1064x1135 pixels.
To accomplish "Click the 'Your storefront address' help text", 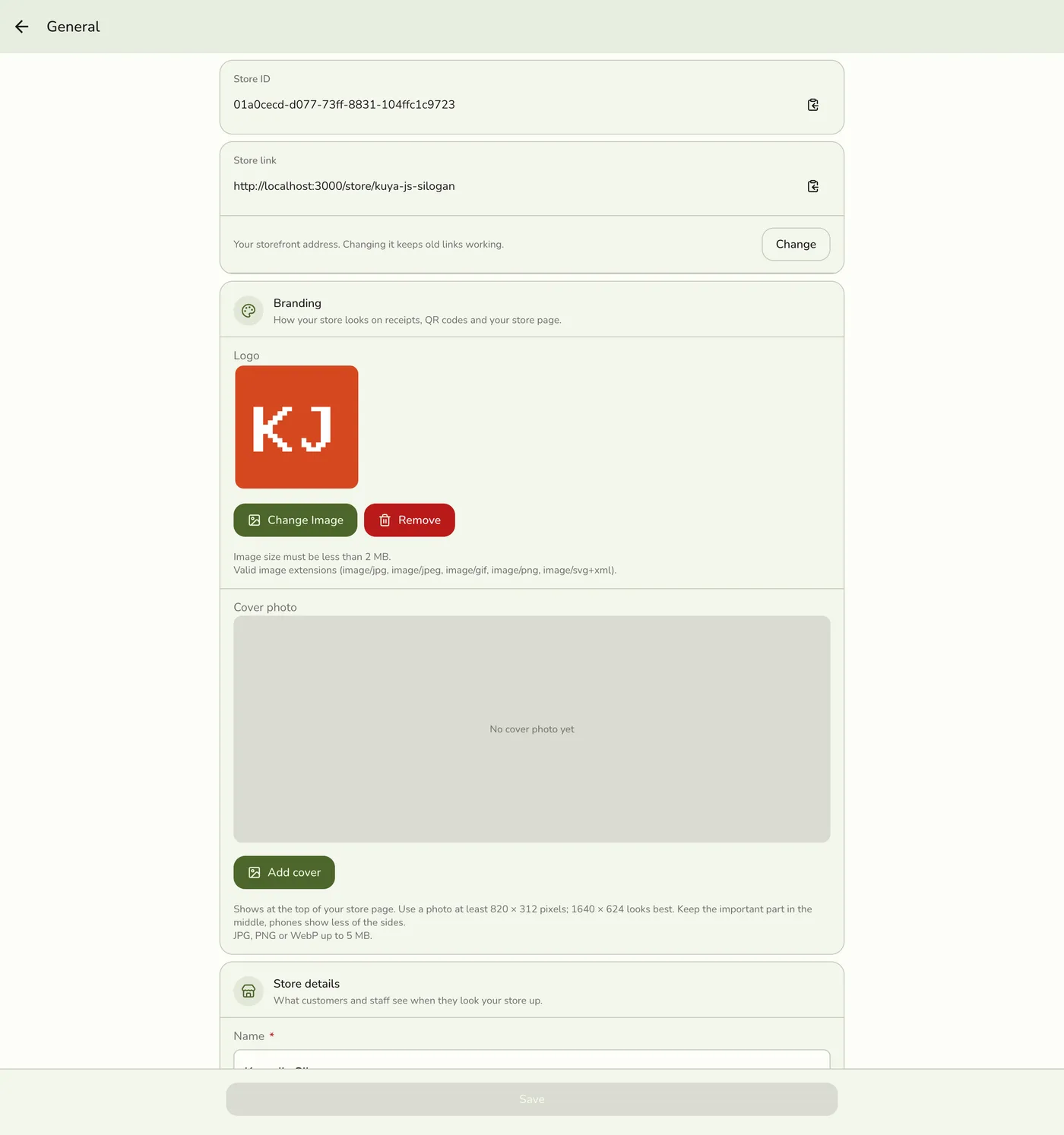I will tap(369, 245).
